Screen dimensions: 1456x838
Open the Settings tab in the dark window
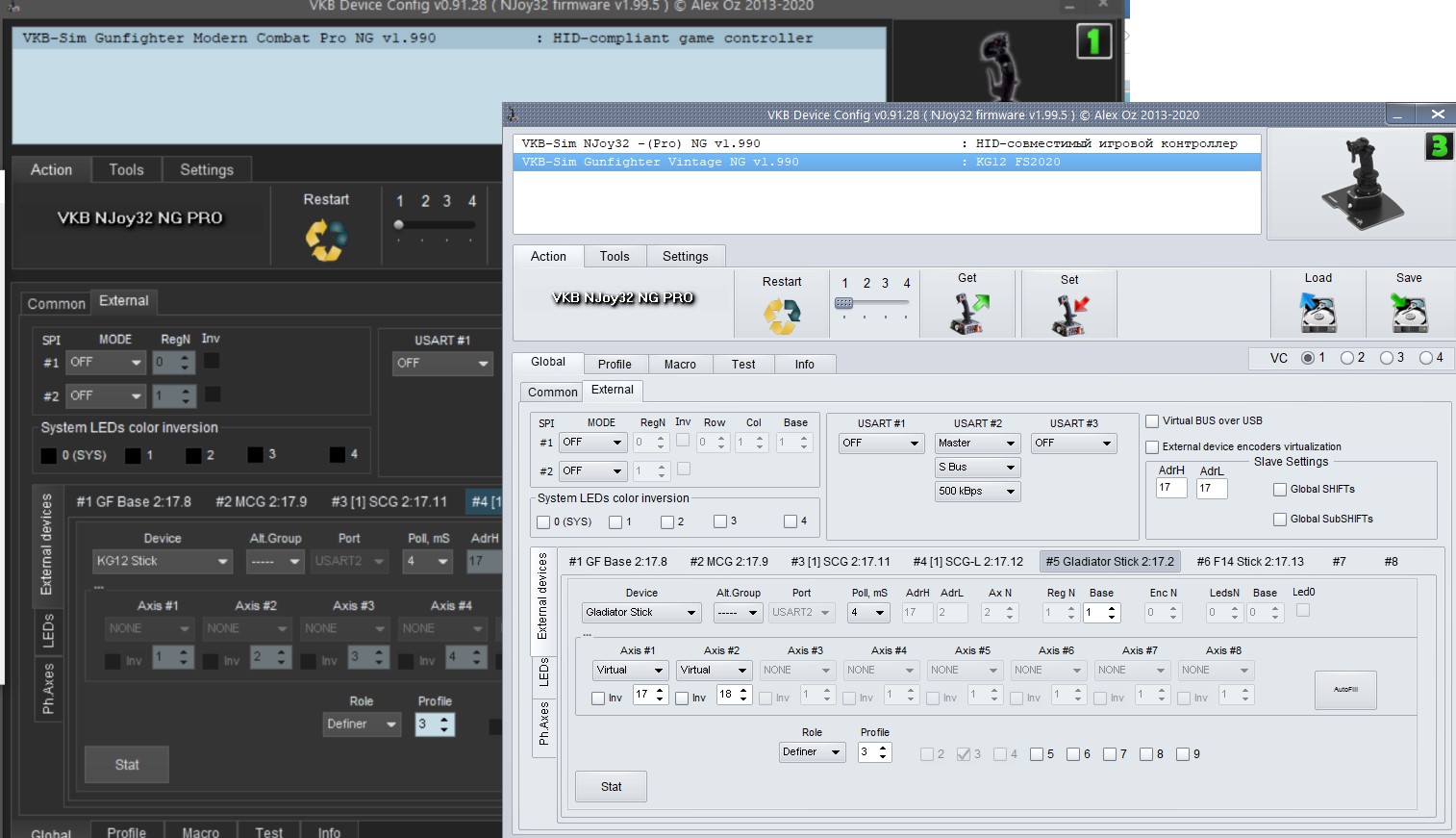coord(207,170)
